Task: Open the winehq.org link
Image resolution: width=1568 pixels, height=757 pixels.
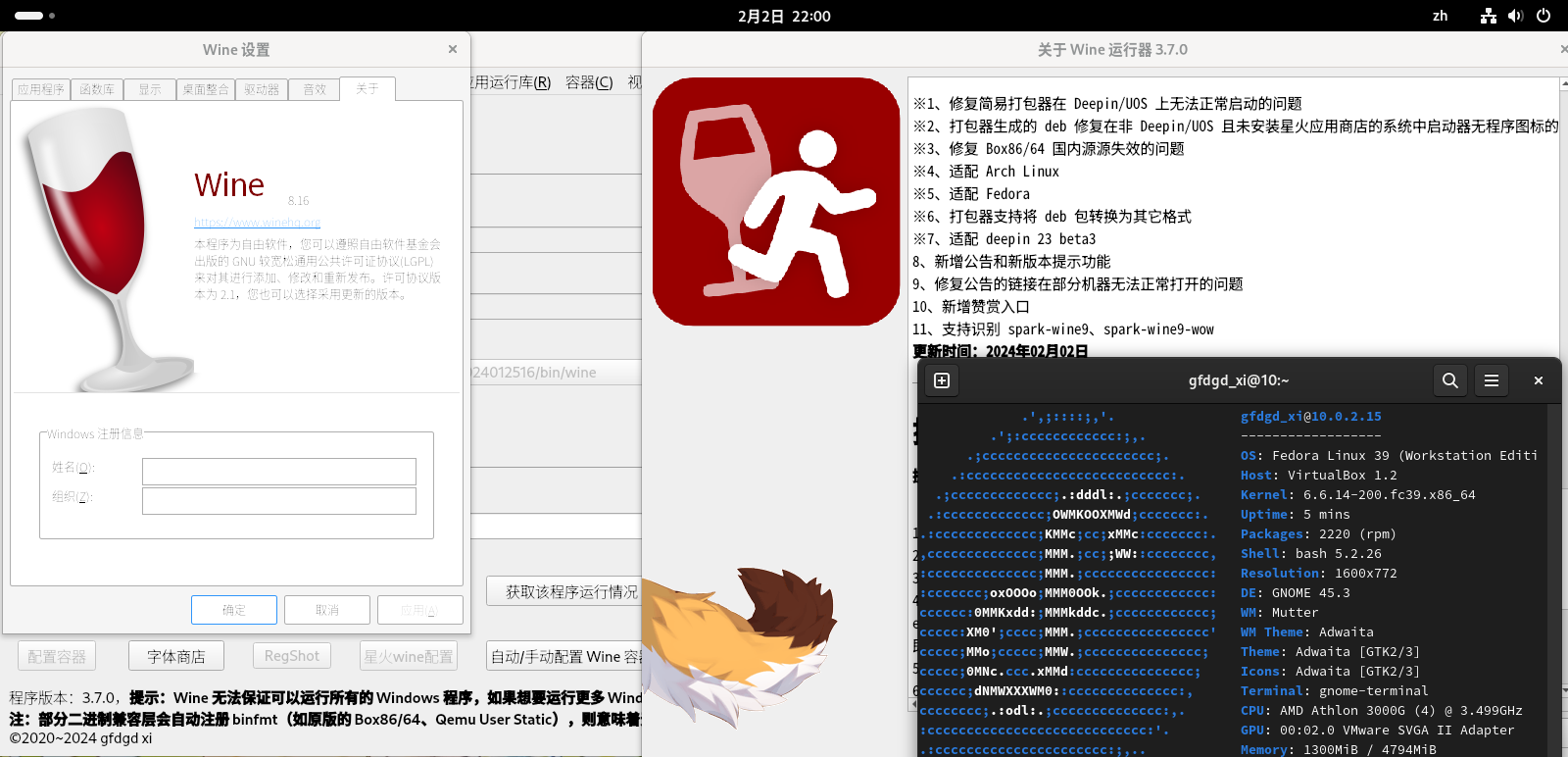Action: point(257,223)
